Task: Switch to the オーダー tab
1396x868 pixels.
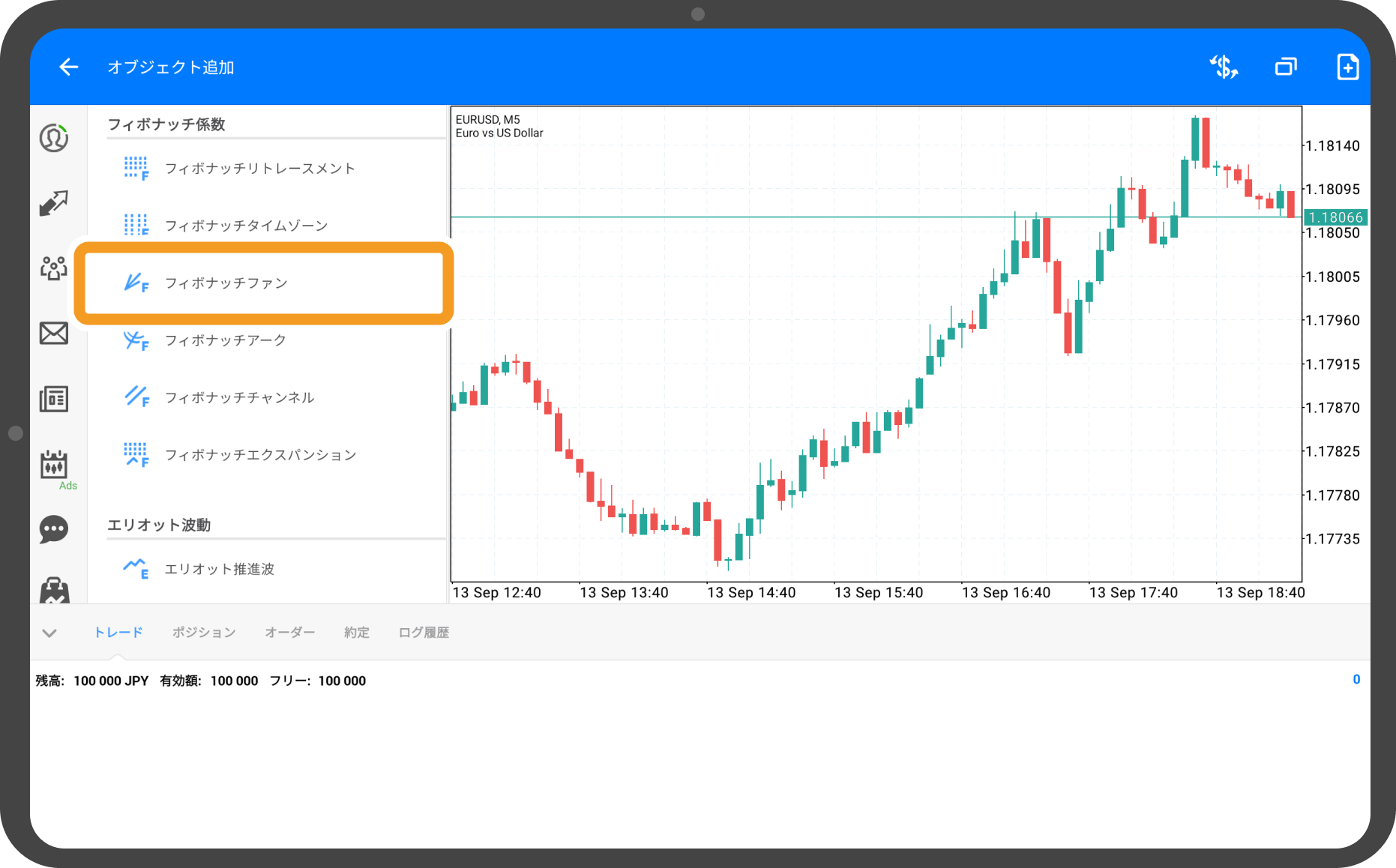Action: coord(289,633)
